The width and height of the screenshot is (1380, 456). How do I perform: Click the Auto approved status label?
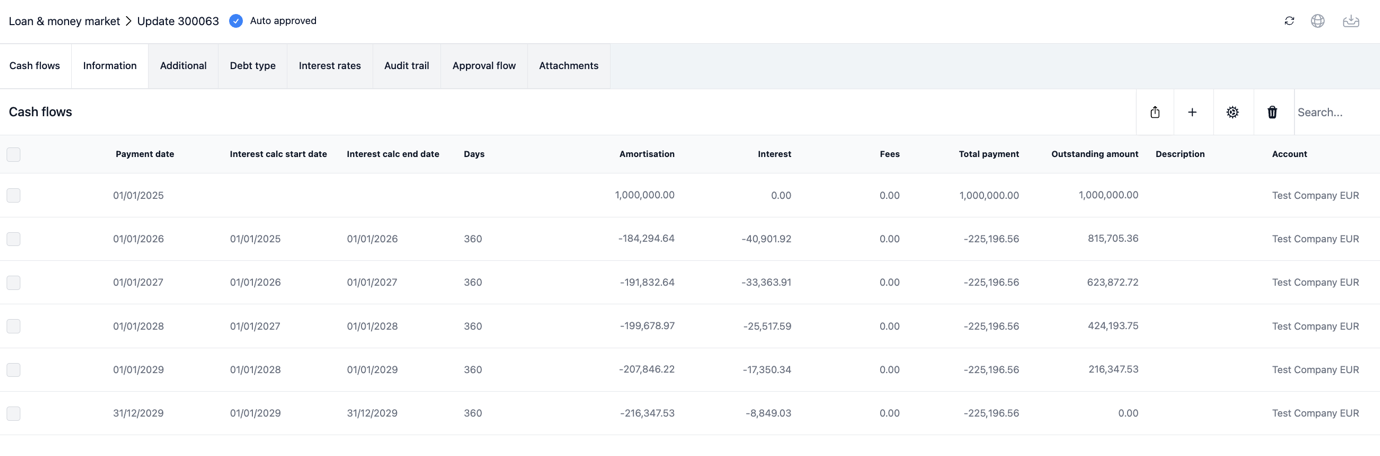(x=283, y=21)
